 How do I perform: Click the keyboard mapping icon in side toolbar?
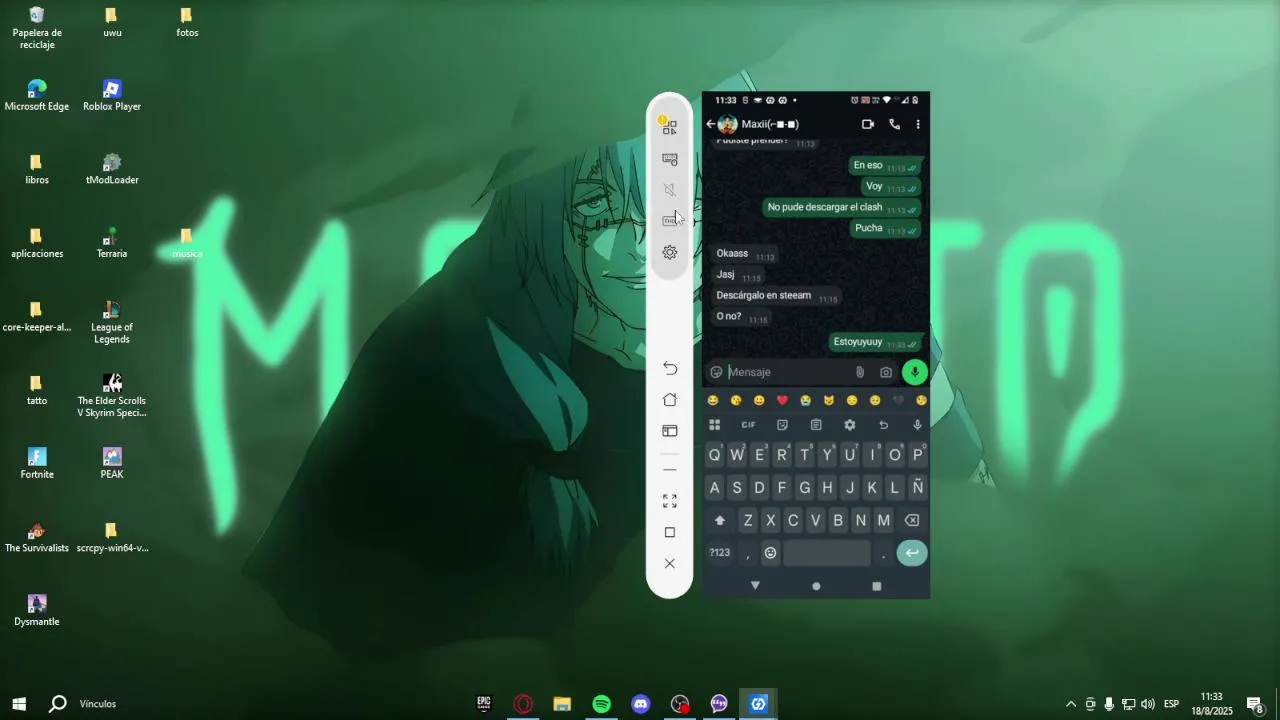point(670,159)
